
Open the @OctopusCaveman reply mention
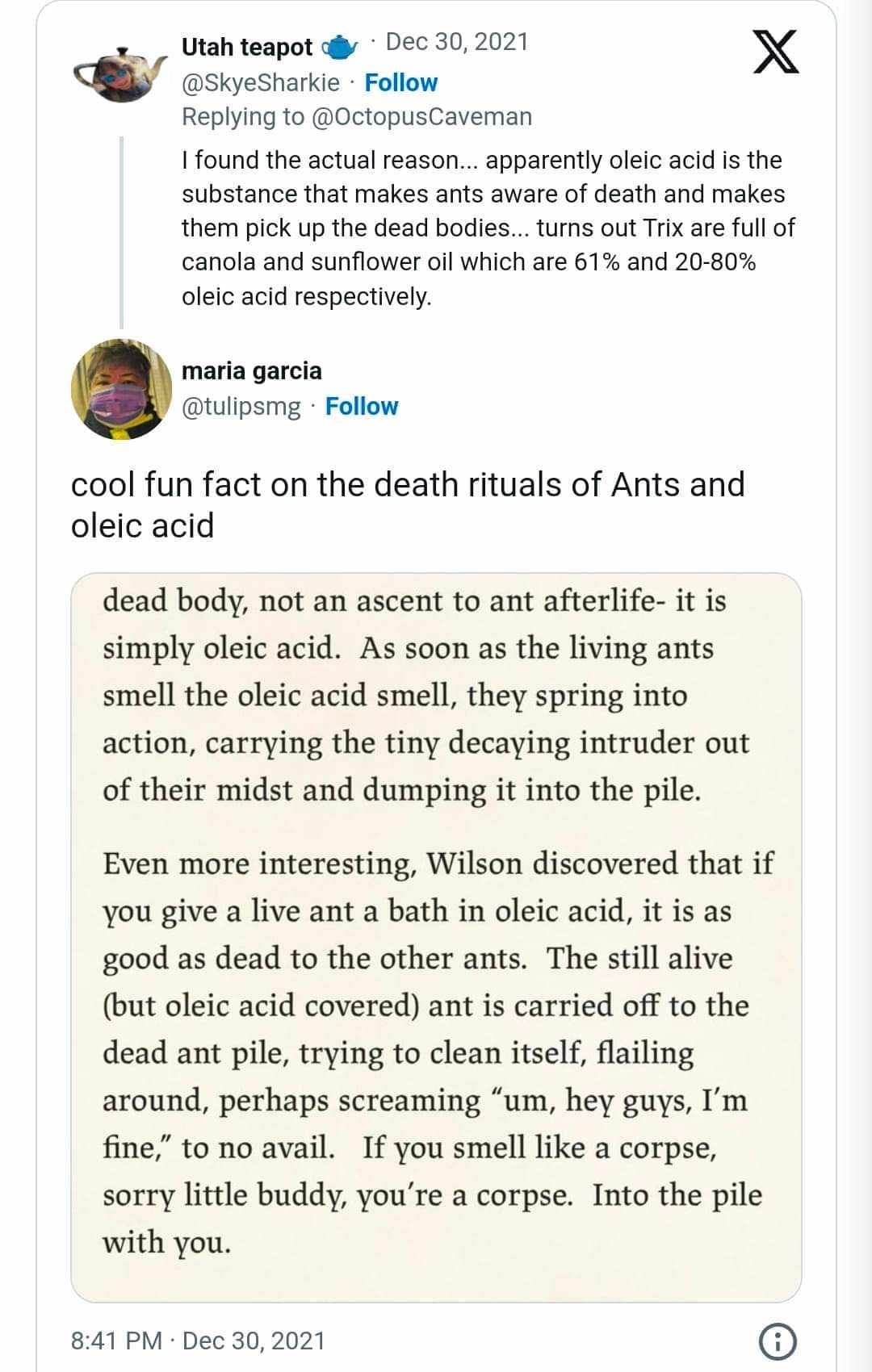[x=421, y=116]
